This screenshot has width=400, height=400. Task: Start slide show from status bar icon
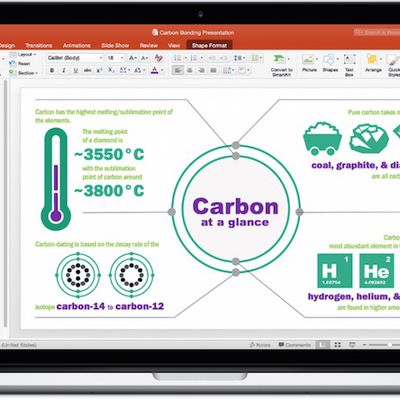[352, 345]
